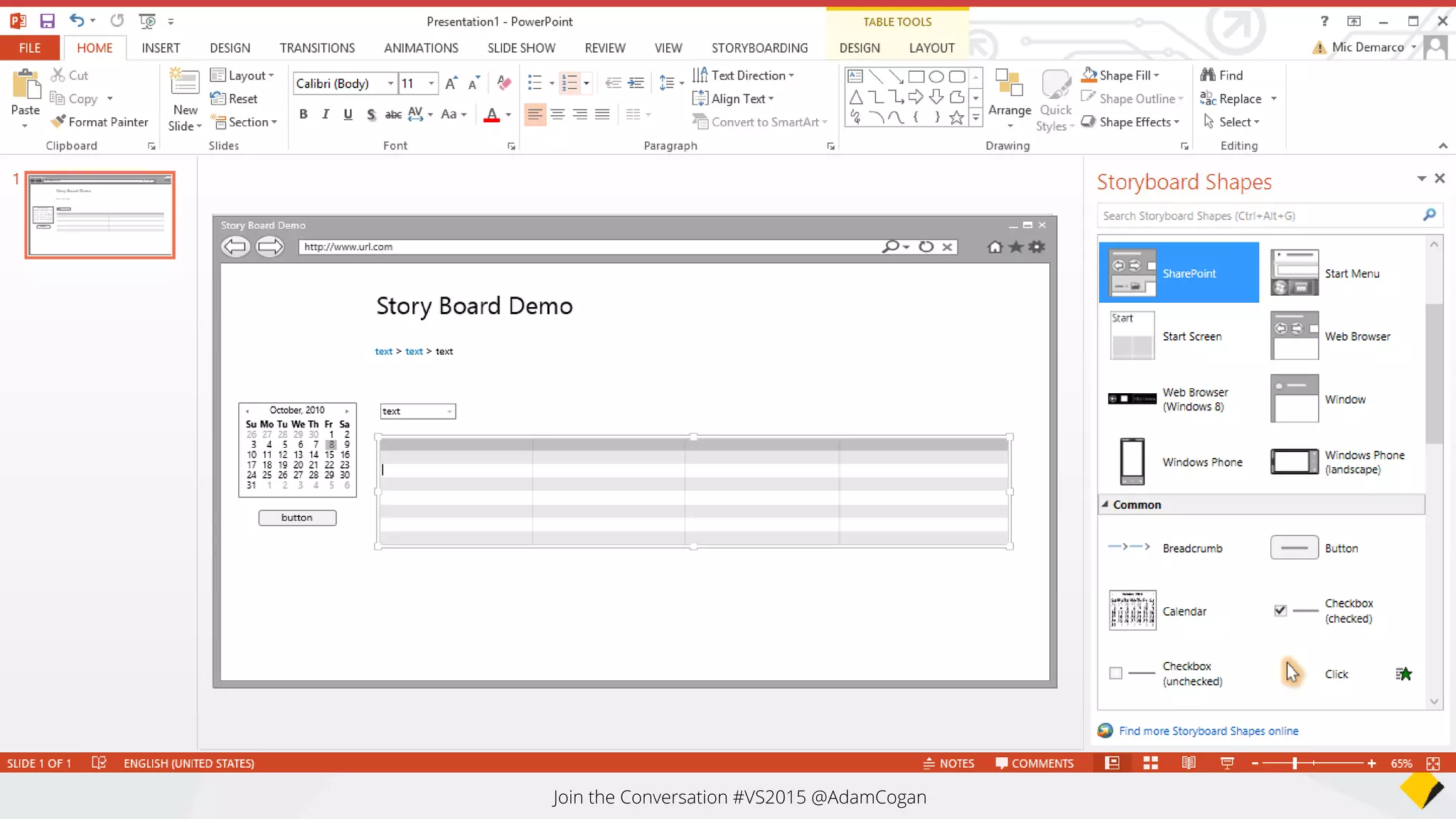Open the Align Text dropdown
Screen dimensions: 1456x819
[733, 98]
